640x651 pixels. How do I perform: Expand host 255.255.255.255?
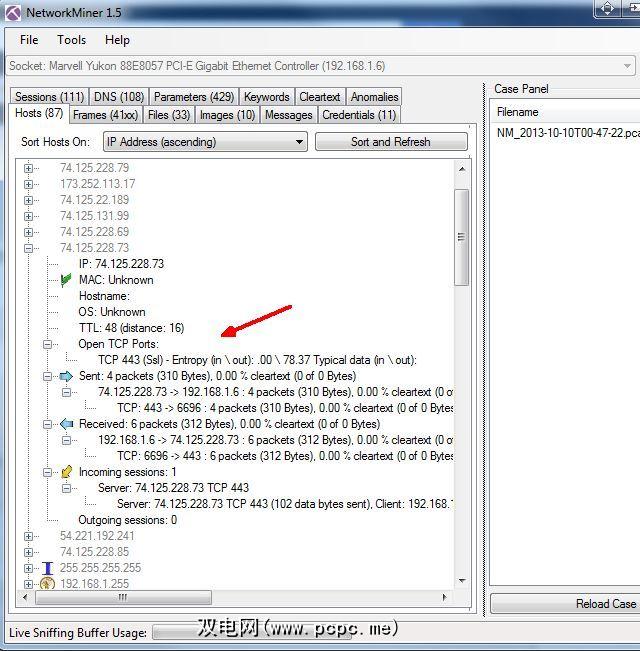click(28, 568)
